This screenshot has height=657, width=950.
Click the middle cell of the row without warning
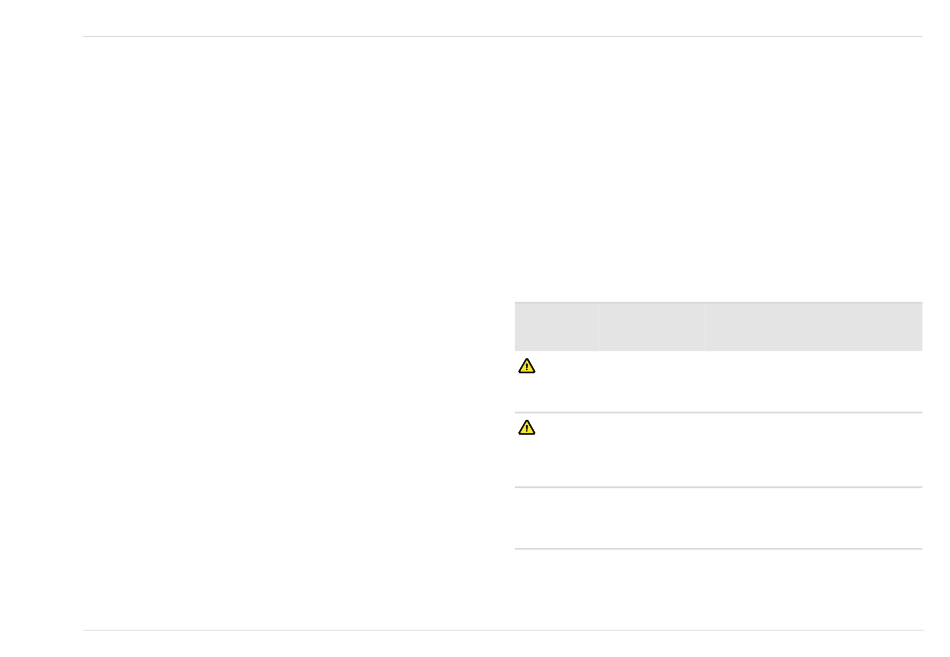(x=652, y=518)
